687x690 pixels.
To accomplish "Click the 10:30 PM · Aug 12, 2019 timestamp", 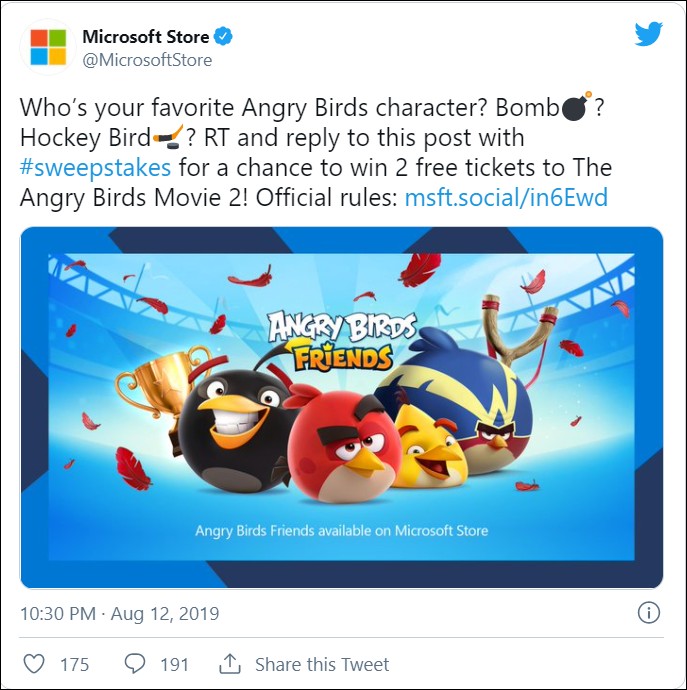I will click(x=120, y=613).
